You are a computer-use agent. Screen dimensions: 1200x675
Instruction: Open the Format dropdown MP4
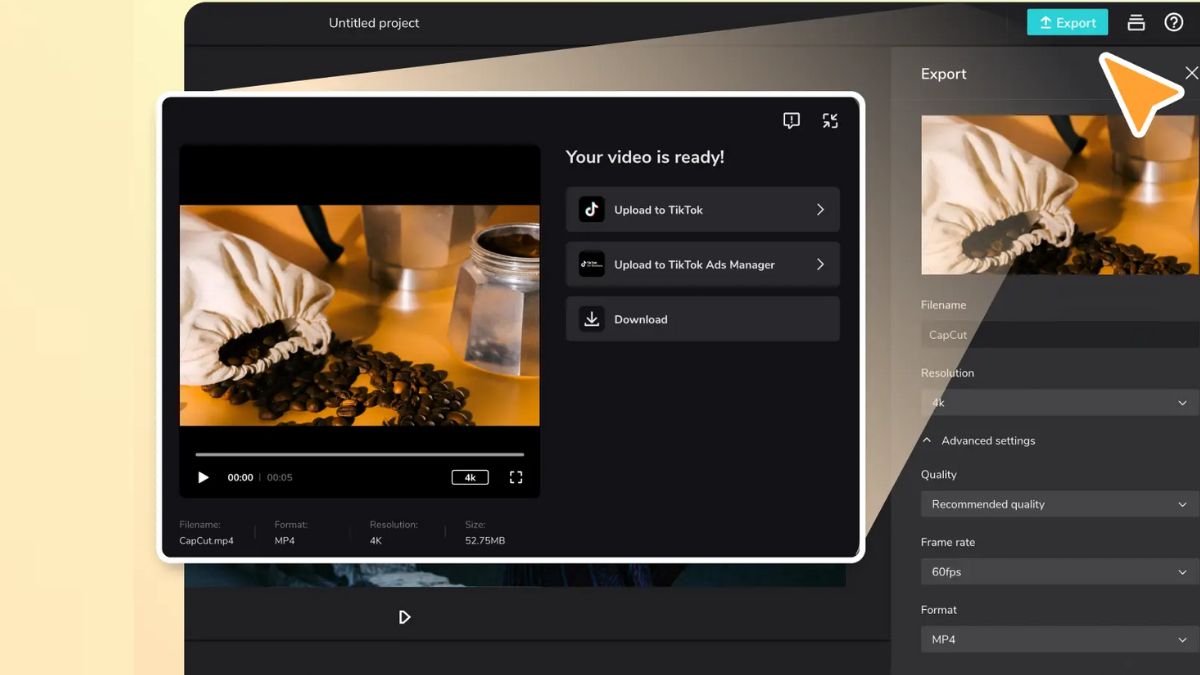tap(1060, 639)
